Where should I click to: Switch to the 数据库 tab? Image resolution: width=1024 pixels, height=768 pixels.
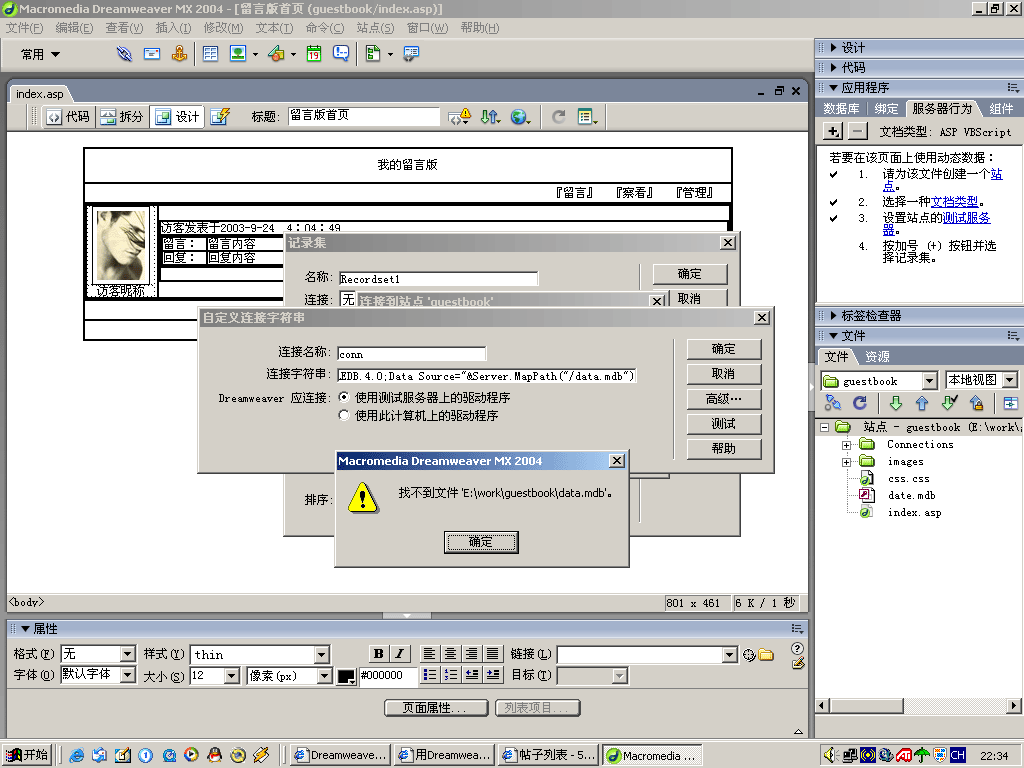point(841,108)
